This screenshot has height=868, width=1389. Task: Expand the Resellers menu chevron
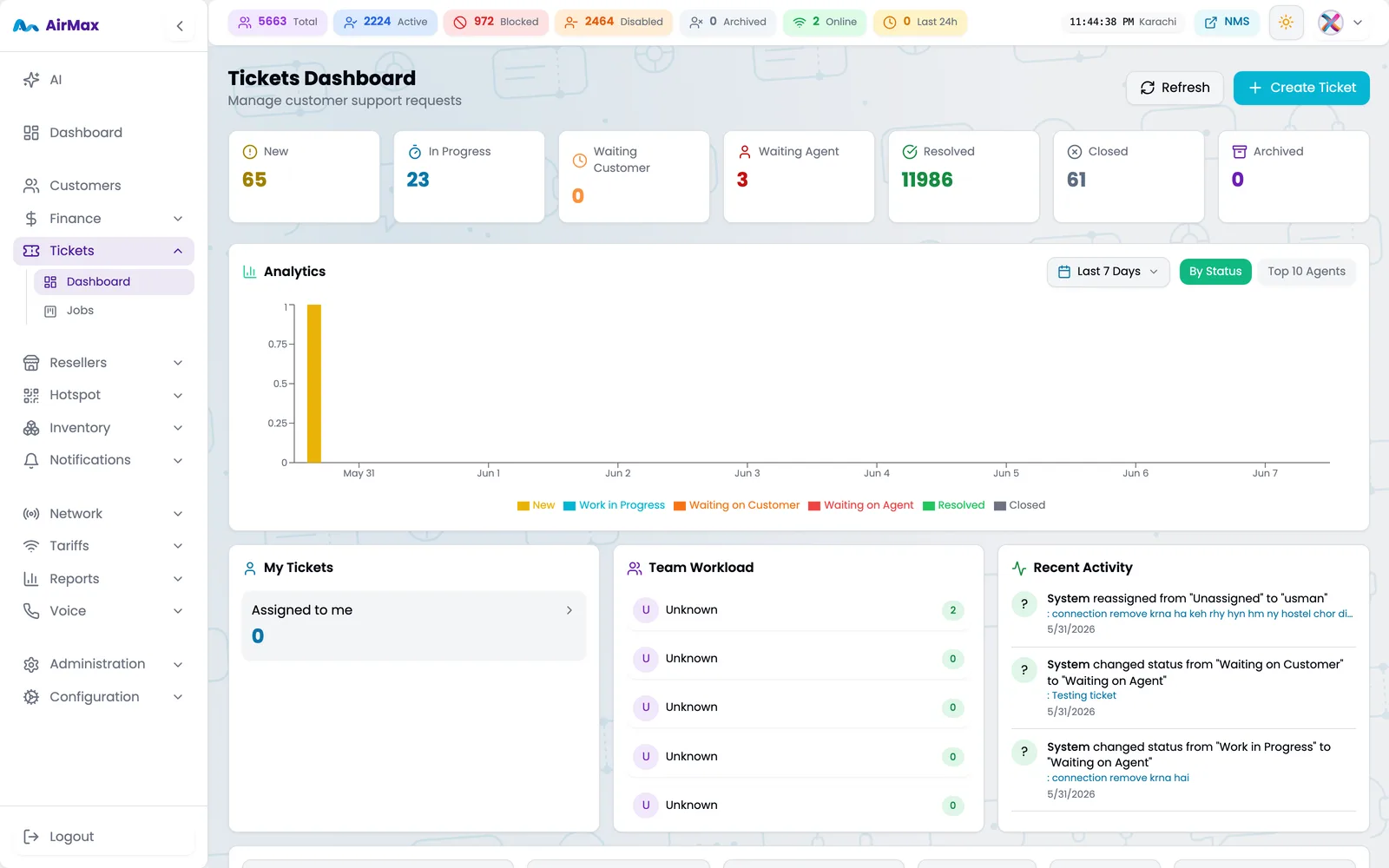coord(178,363)
